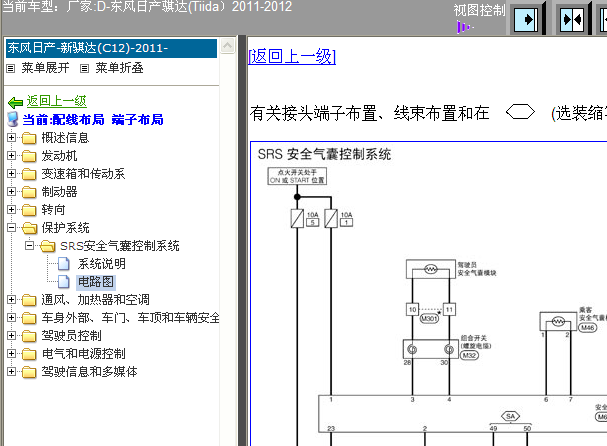This screenshot has height=446, width=607.
Task: Click the expand-right view control icon
Action: [526, 19]
